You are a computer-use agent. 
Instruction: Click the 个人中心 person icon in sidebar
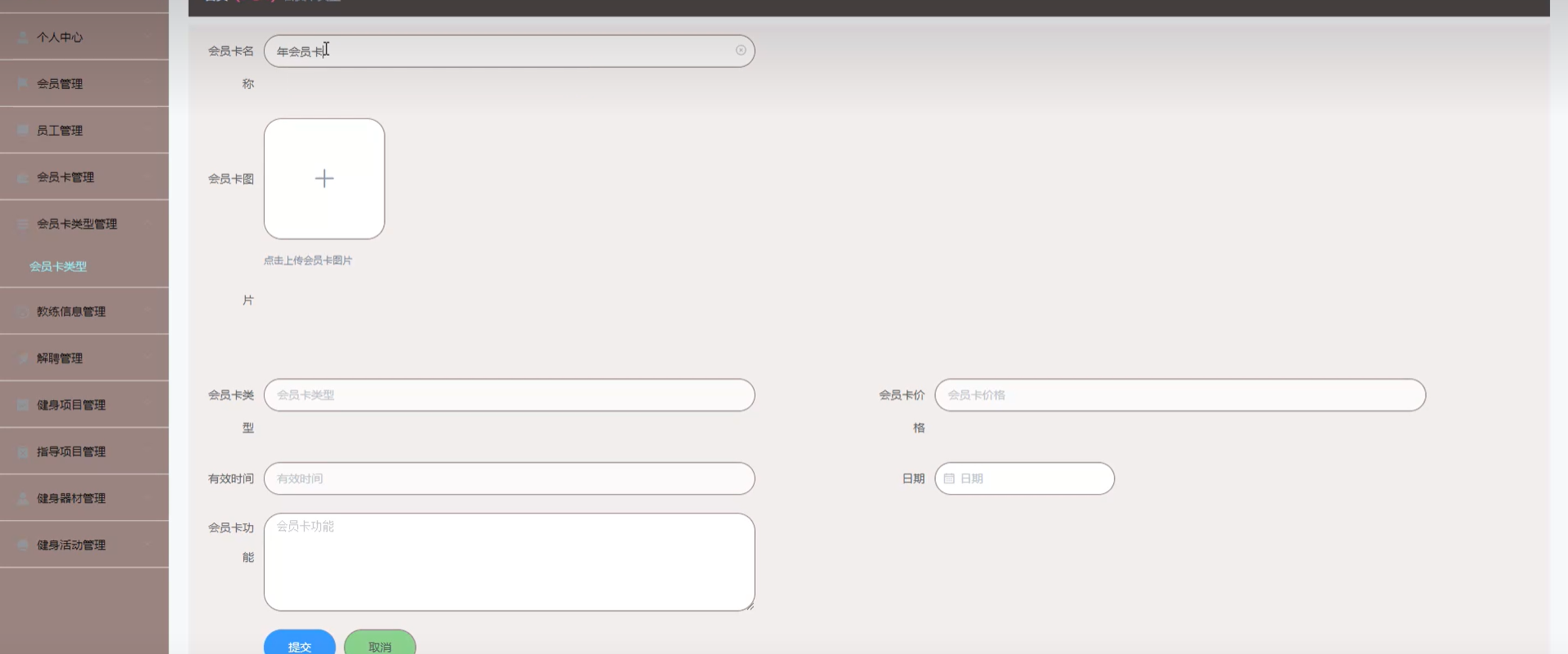(23, 38)
